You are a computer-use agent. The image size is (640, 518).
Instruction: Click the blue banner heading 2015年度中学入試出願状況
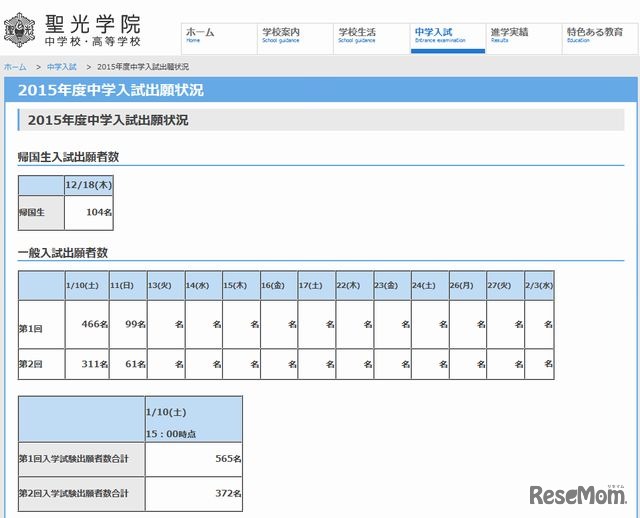pyautogui.click(x=111, y=90)
